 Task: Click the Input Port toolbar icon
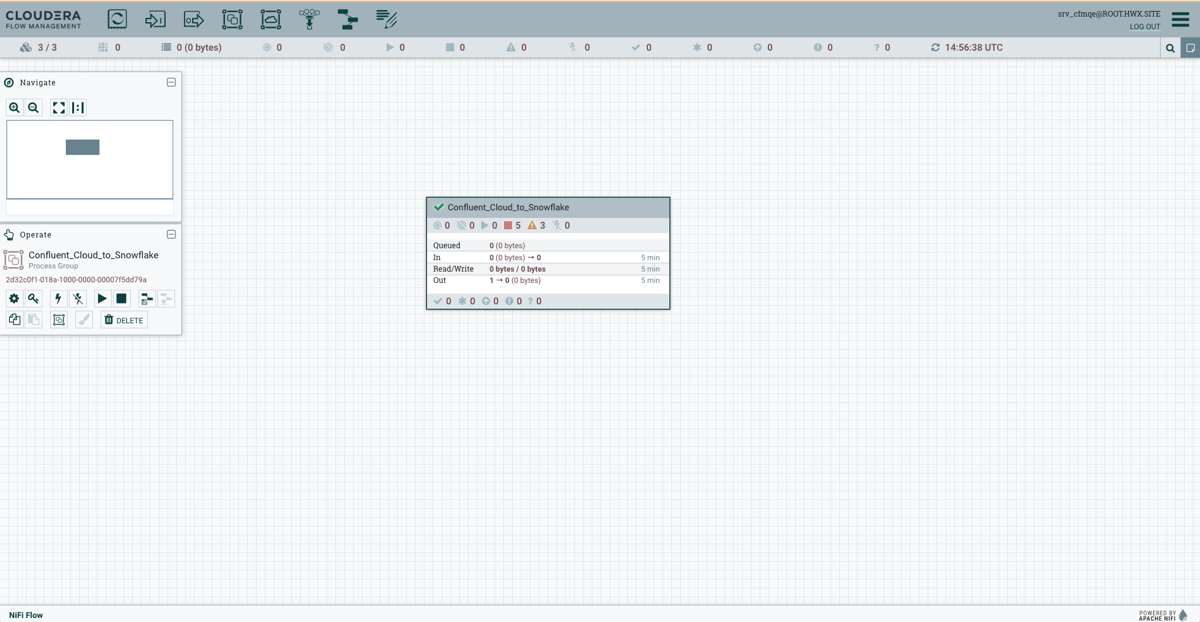[155, 19]
